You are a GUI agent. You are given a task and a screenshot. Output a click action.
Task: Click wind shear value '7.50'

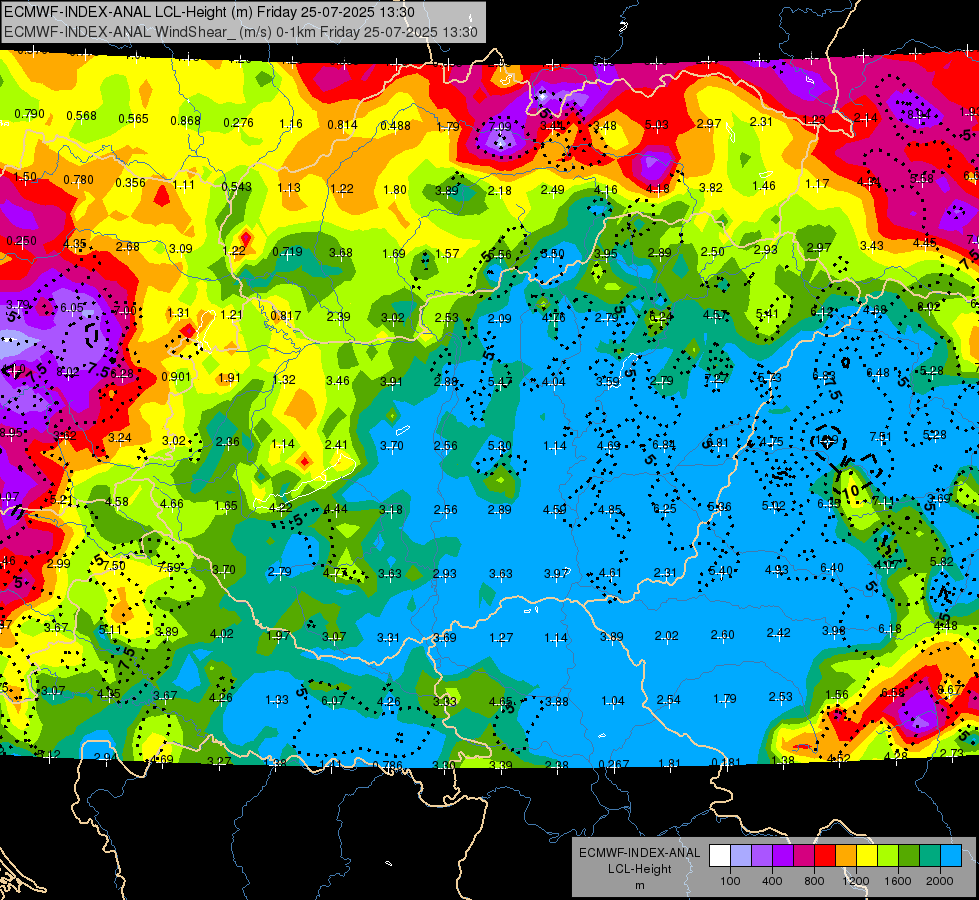point(114,565)
